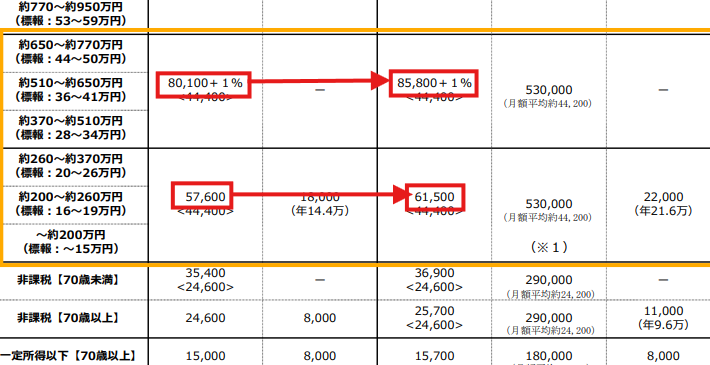
Task: Click the 80,100+1% value
Action: click(x=205, y=83)
